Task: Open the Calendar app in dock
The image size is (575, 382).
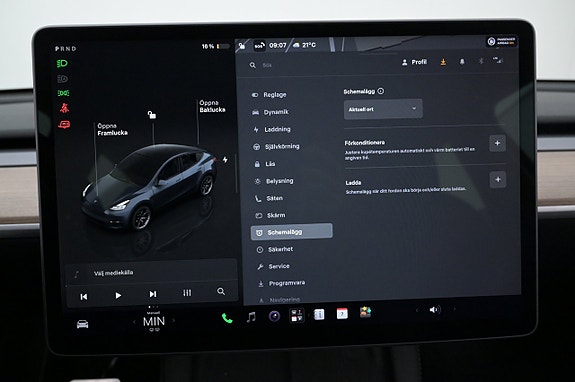Action: coord(342,313)
